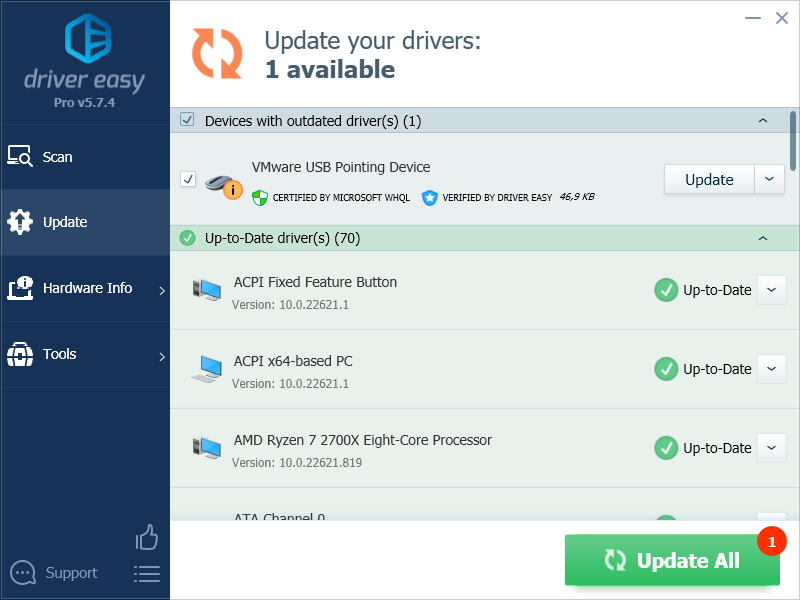This screenshot has width=800, height=600.
Task: Click the CERTIFIED BY MICROSOFT WHQL label
Action: (x=341, y=197)
